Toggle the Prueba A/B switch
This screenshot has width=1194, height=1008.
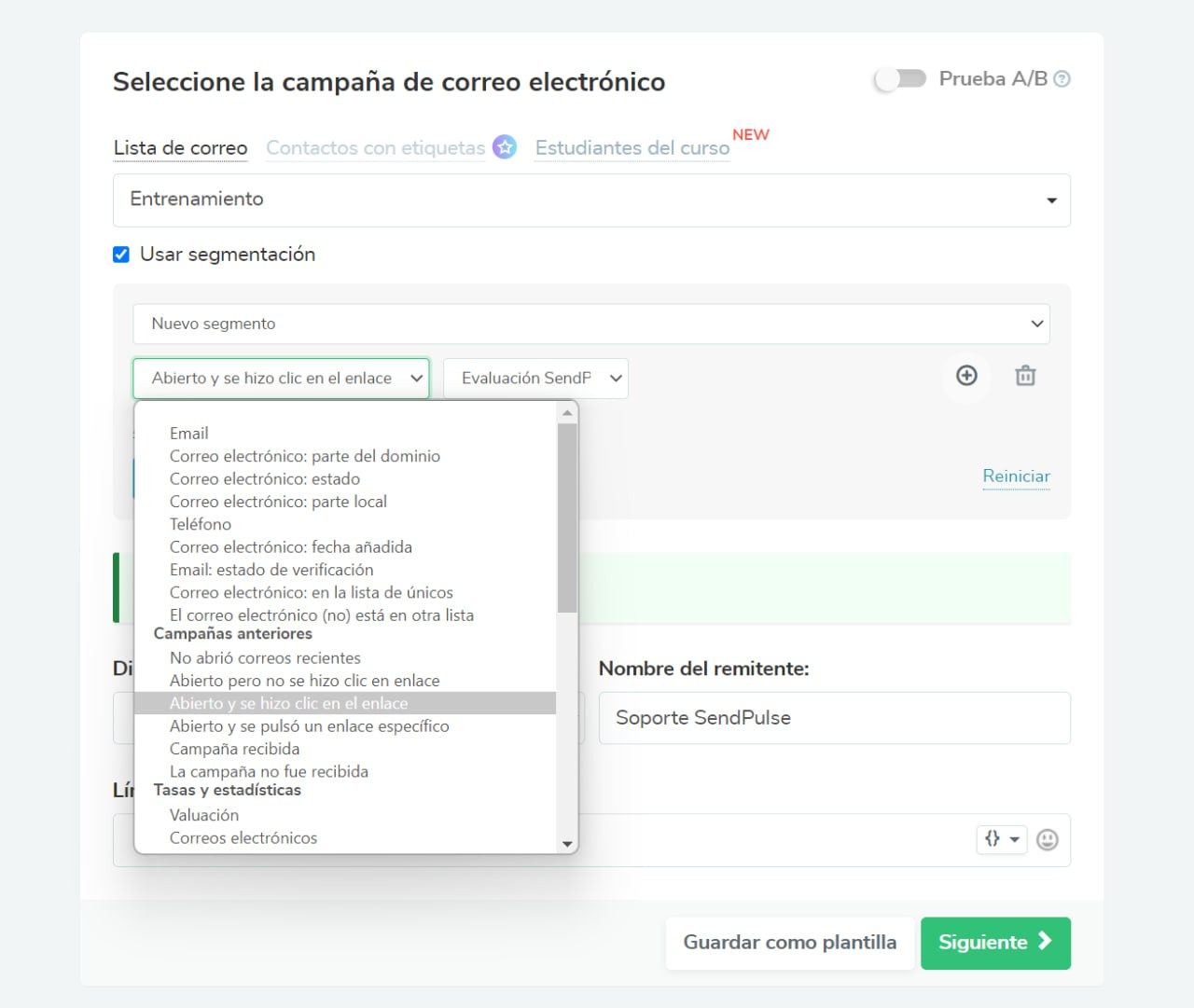click(x=900, y=78)
